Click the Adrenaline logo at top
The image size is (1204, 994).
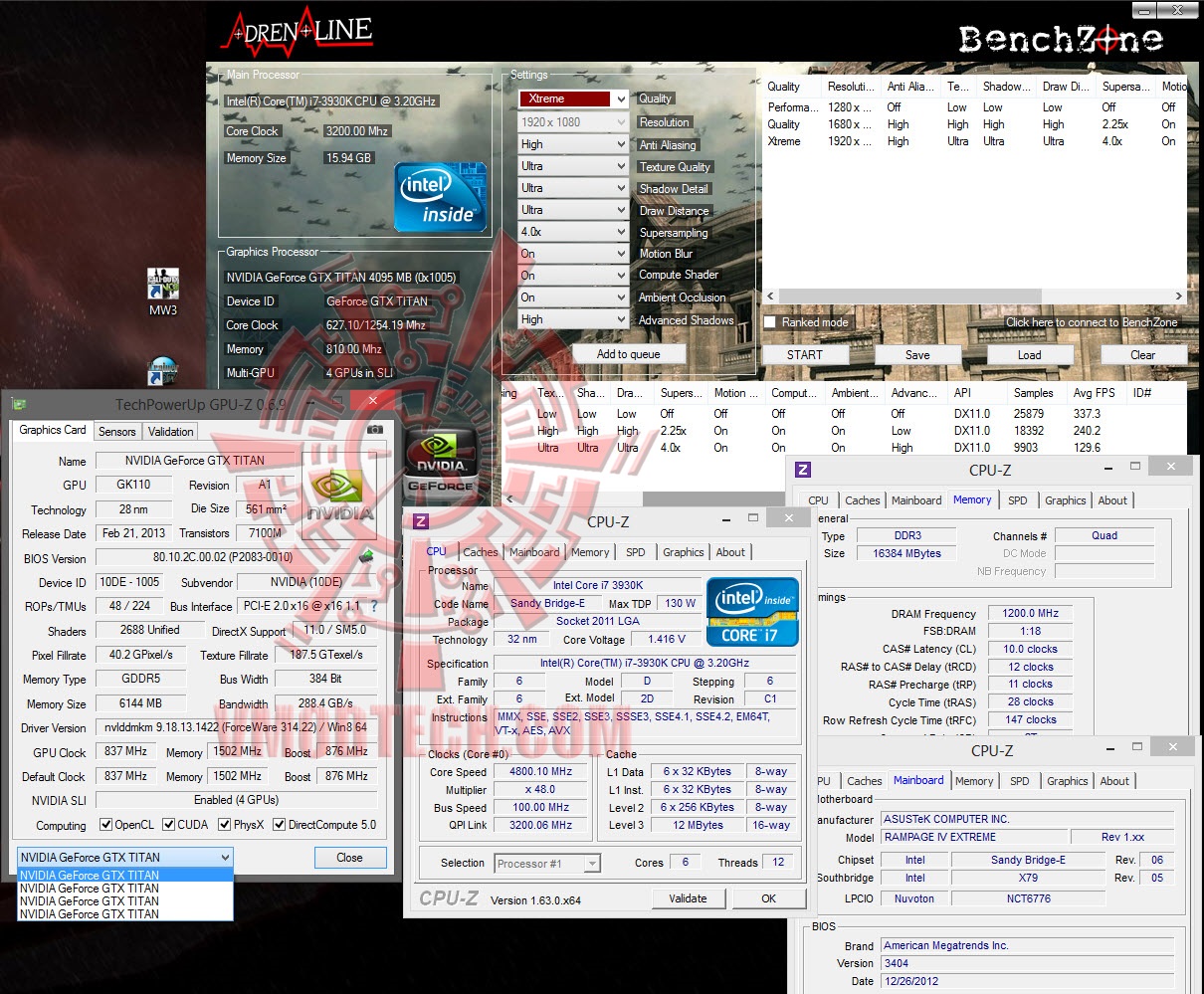(x=298, y=32)
